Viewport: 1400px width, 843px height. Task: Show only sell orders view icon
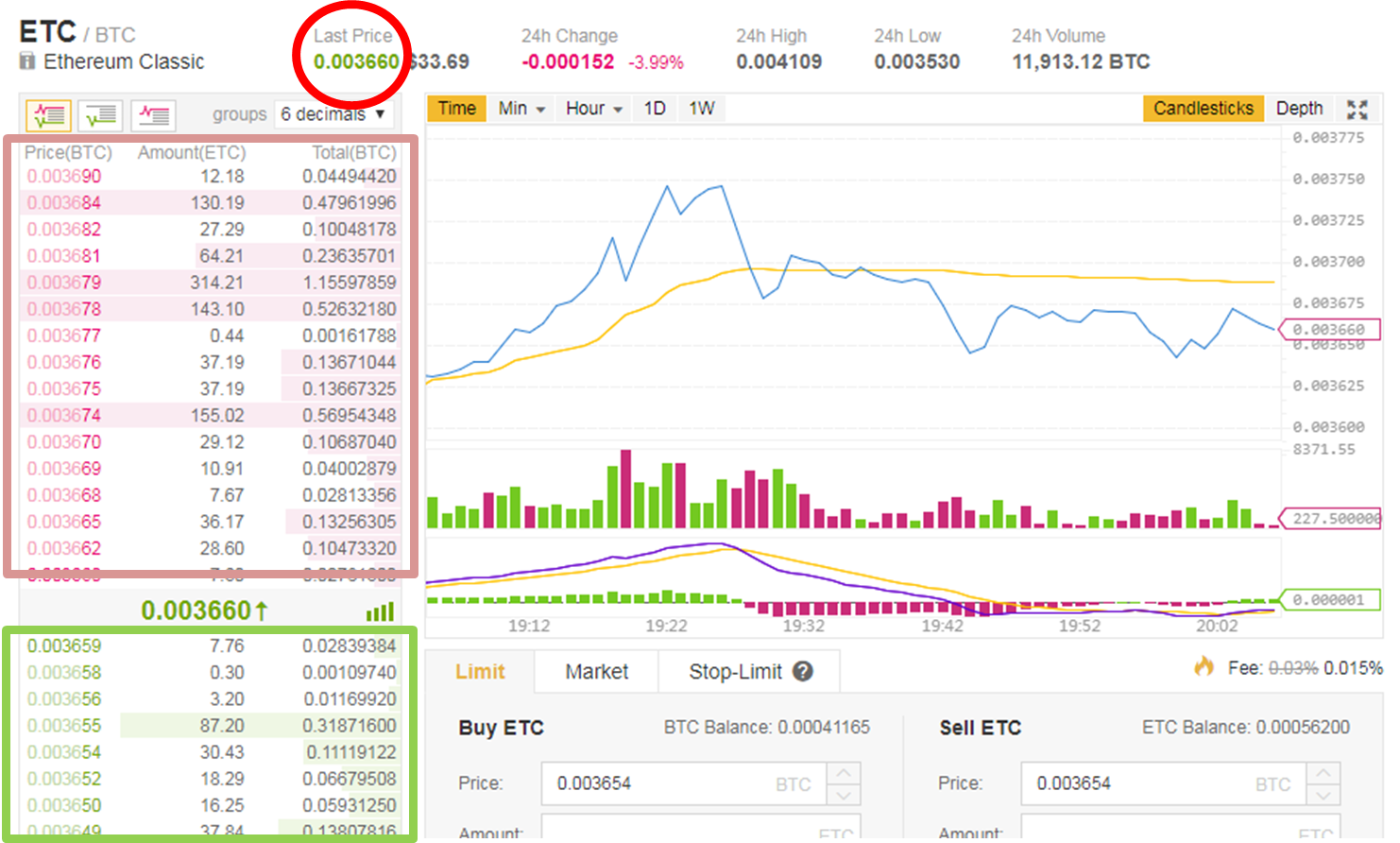[153, 115]
